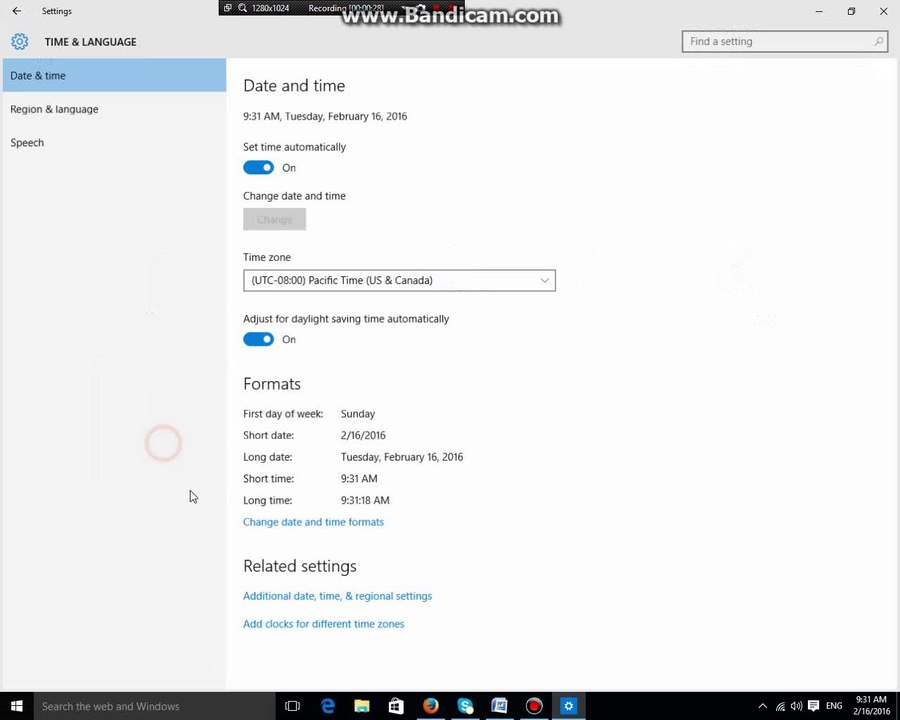Click the Find a setting search box
This screenshot has height=720, width=900.
point(785,41)
